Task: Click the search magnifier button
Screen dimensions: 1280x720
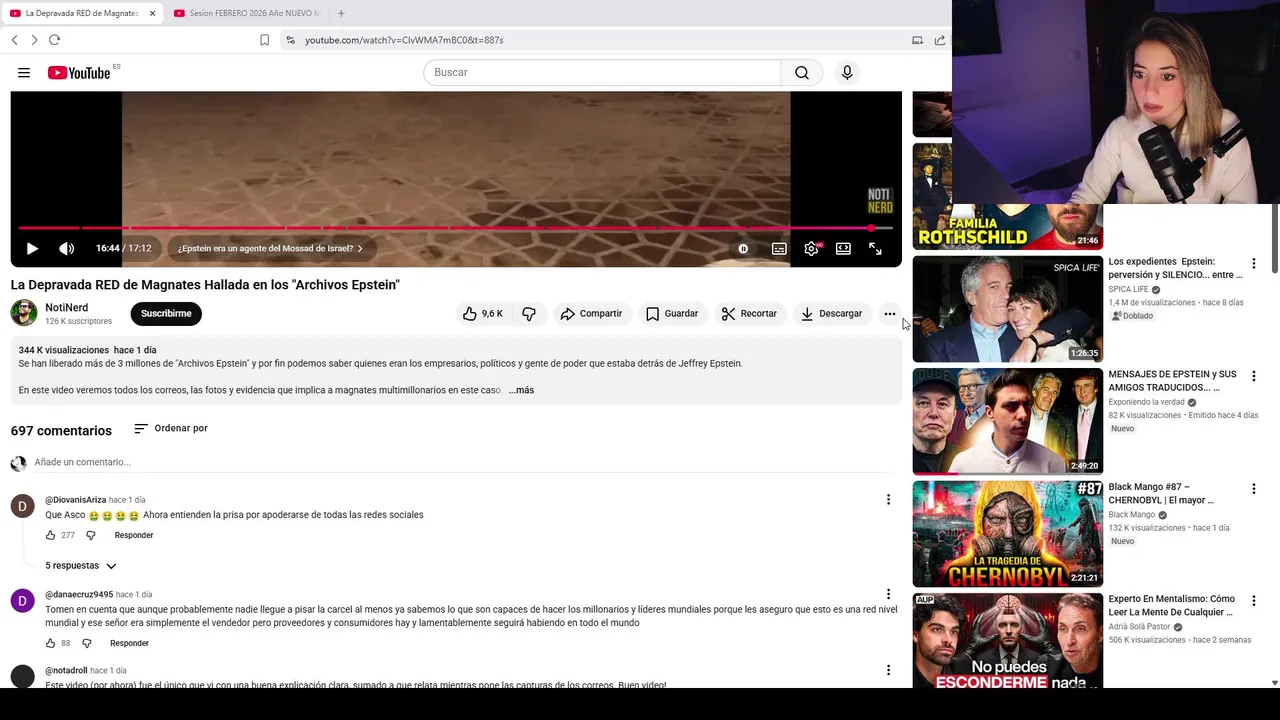Action: point(802,73)
